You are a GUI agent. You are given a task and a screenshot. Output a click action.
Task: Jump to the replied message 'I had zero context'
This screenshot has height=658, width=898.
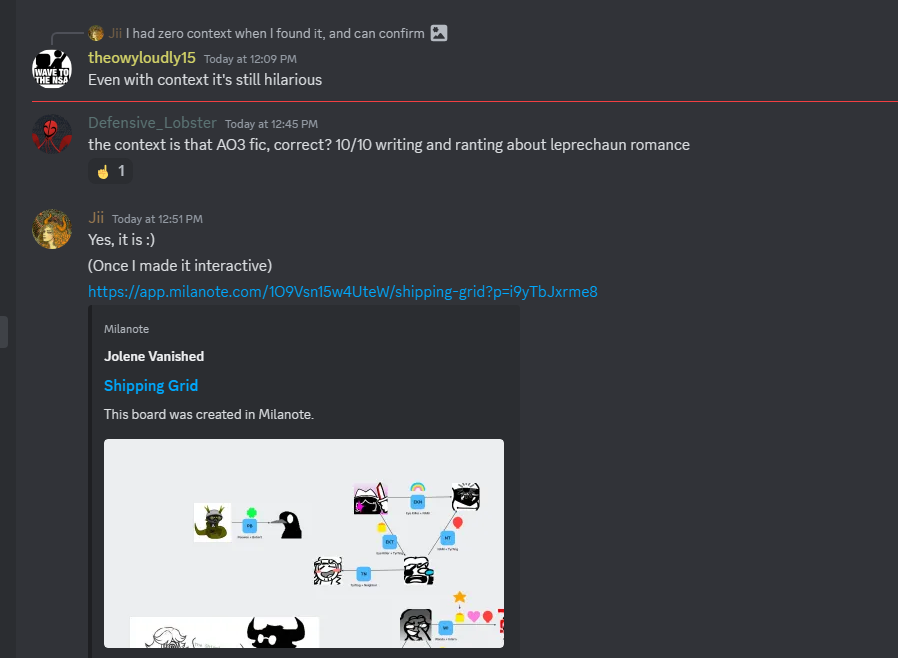coord(275,34)
